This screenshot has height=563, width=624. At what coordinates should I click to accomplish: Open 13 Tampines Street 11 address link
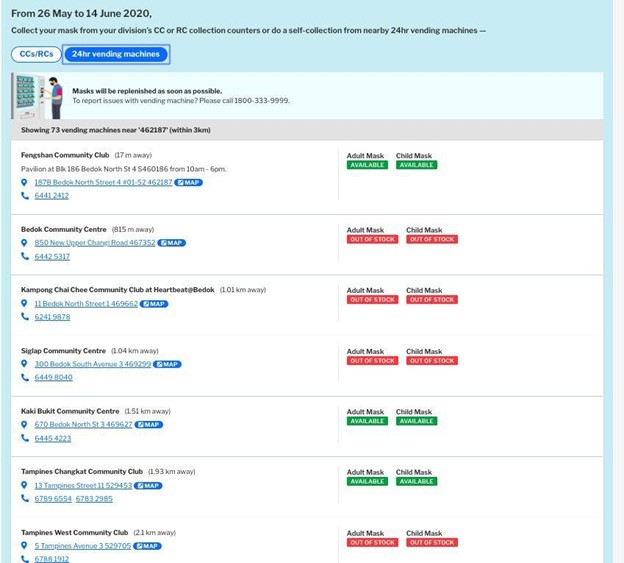83,485
